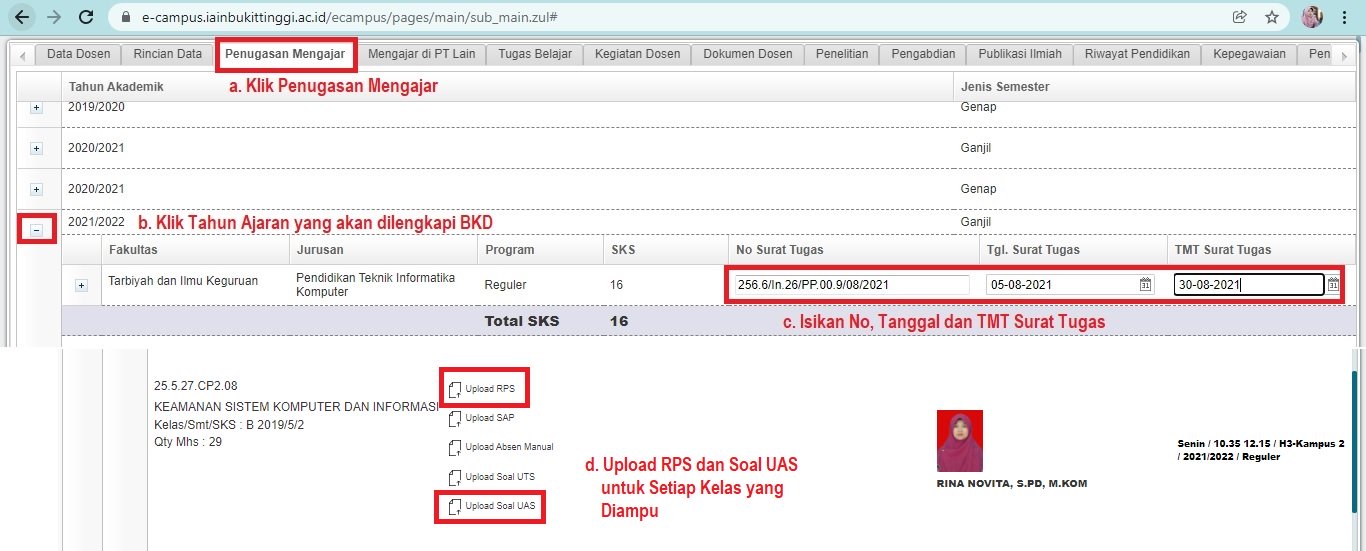Expand the 2019/2020 Genap row
Viewport: 1366px width, 551px height.
37,107
